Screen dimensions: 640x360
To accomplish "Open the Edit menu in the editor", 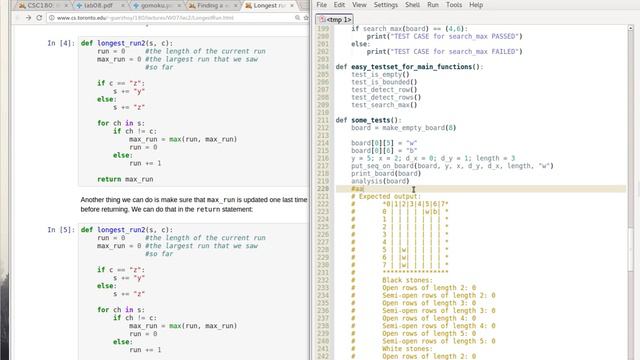I will pyautogui.click(x=339, y=5).
